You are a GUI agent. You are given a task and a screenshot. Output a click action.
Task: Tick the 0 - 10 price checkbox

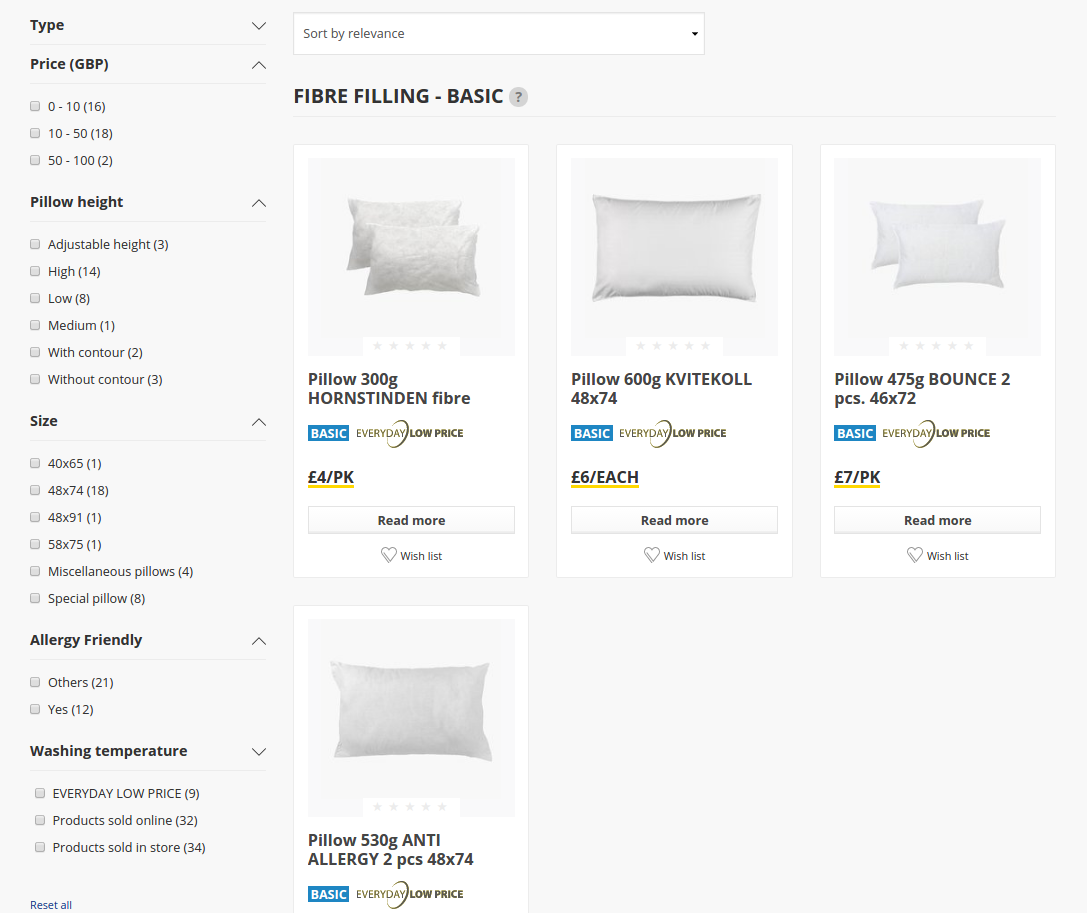35,106
